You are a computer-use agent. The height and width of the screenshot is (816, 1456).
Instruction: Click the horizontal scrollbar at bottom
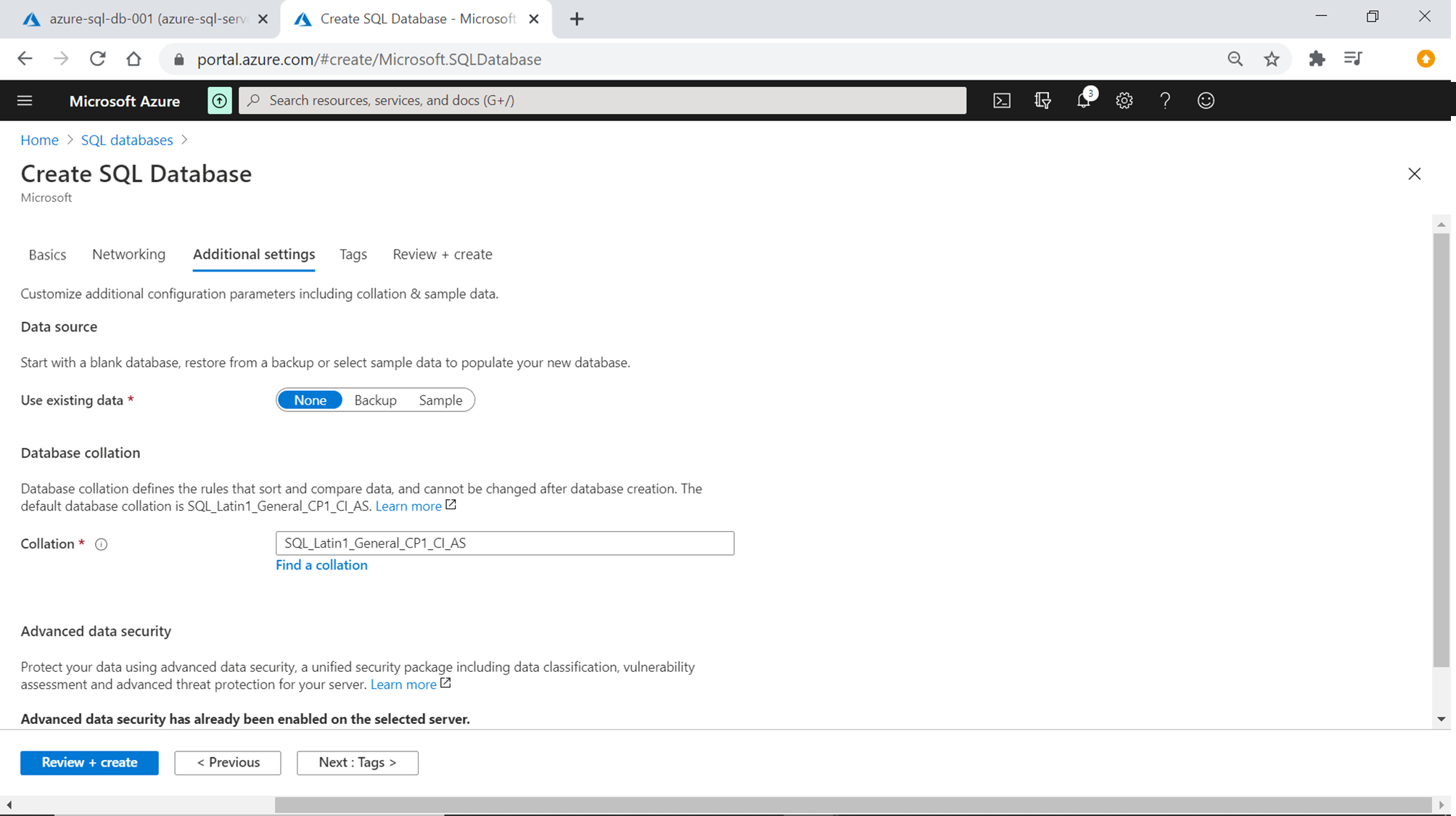[x=852, y=804]
